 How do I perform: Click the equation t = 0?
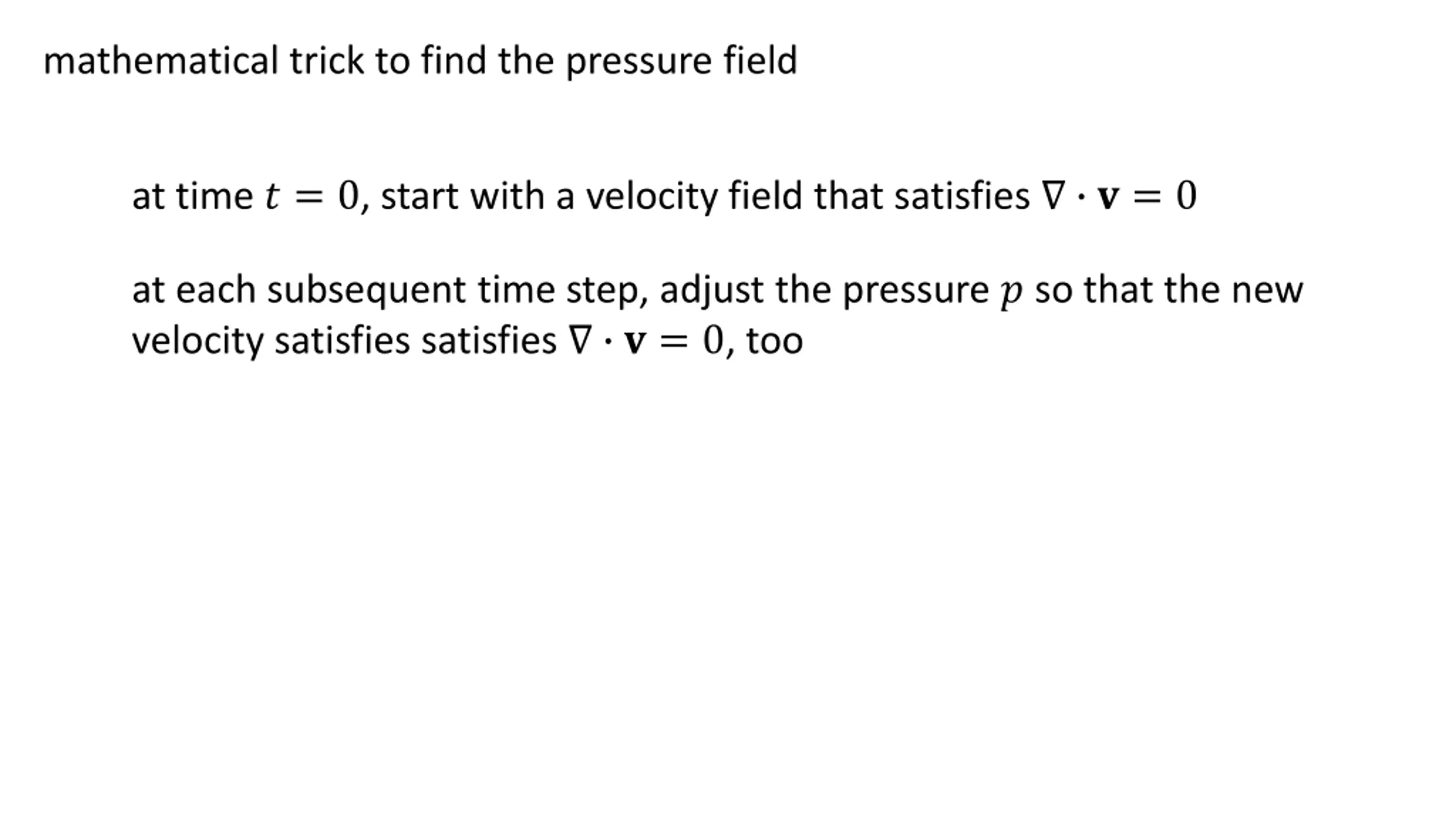point(312,196)
